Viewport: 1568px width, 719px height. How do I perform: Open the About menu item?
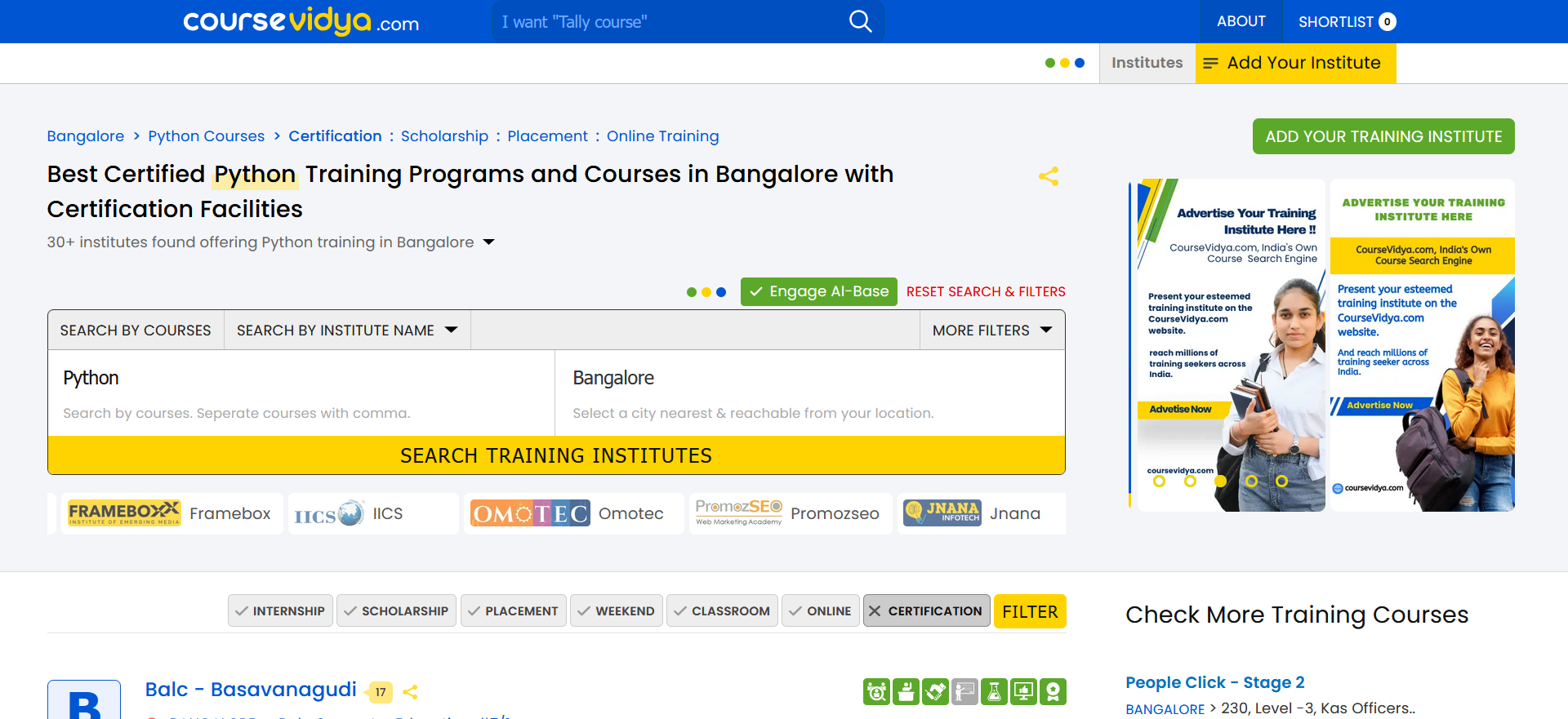coord(1241,21)
